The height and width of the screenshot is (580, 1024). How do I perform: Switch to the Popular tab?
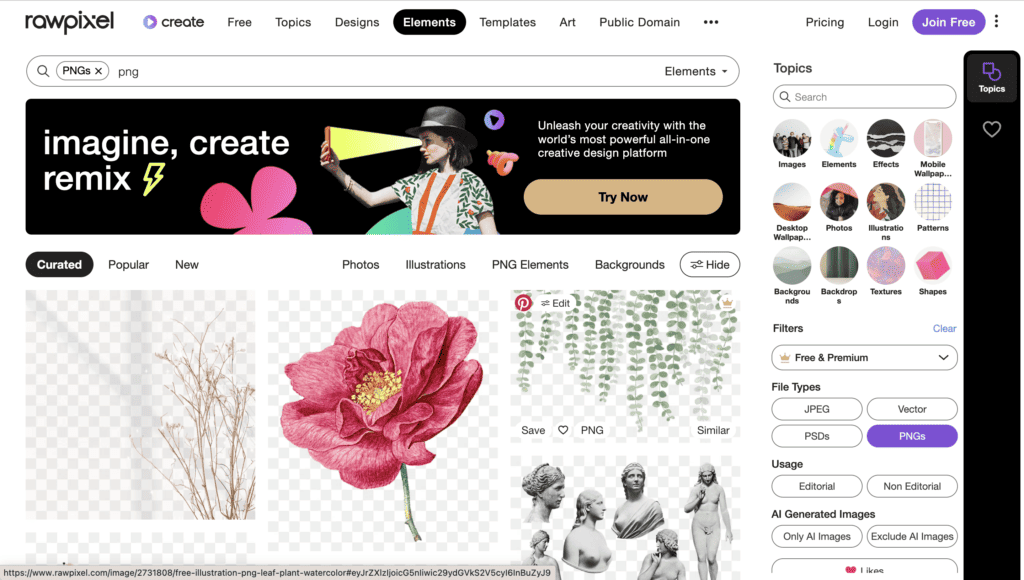coord(129,265)
